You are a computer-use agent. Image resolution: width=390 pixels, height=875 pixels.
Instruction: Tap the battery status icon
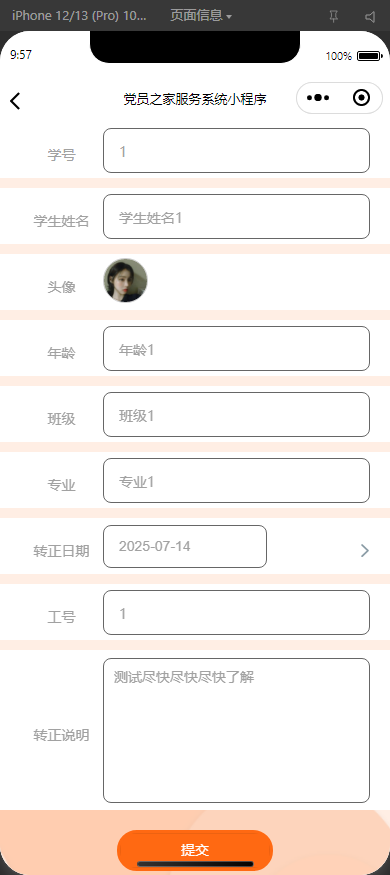[x=369, y=56]
